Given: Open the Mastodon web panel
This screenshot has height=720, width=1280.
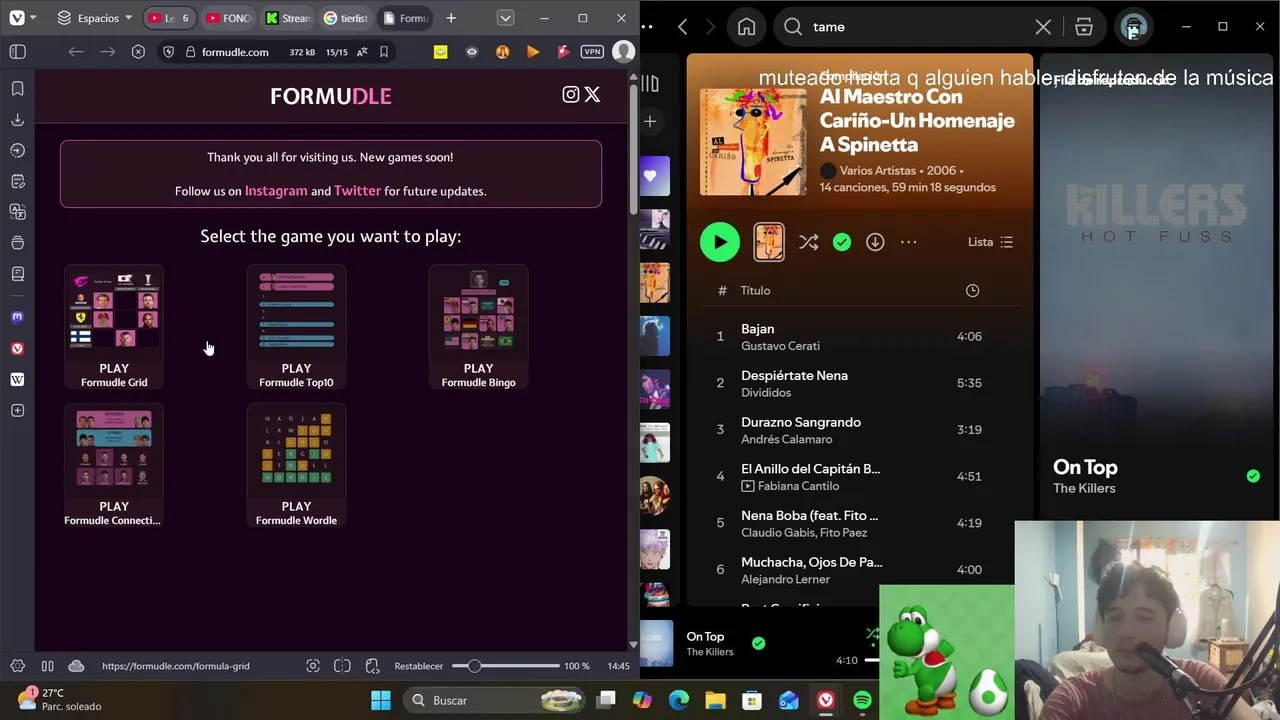Looking at the screenshot, I should pos(17,317).
